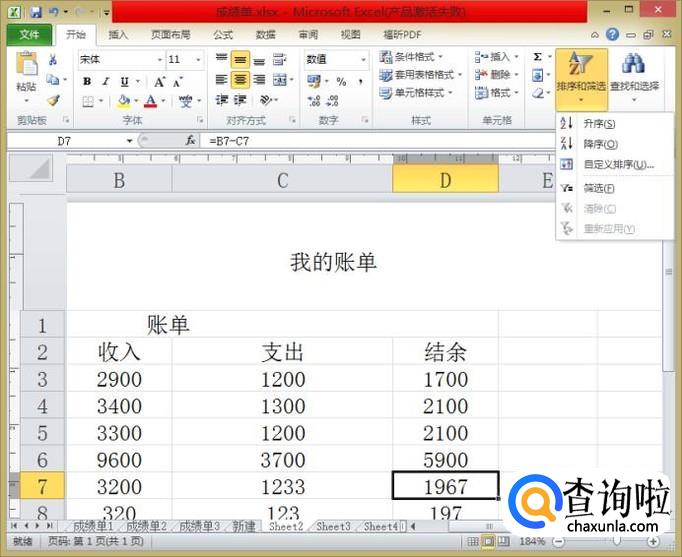Toggle Bold formatting

87,81
